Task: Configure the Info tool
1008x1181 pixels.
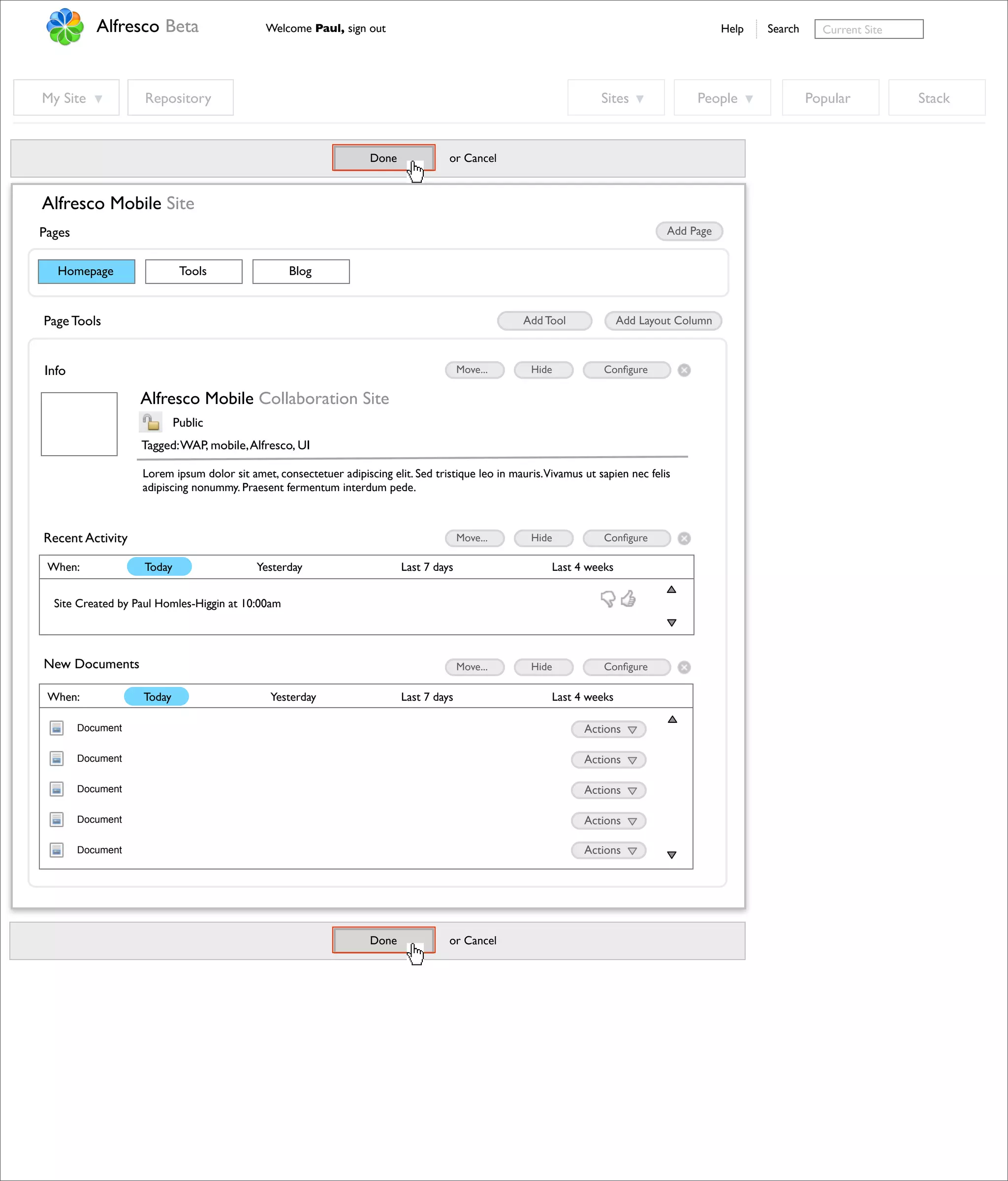Action: click(x=627, y=370)
